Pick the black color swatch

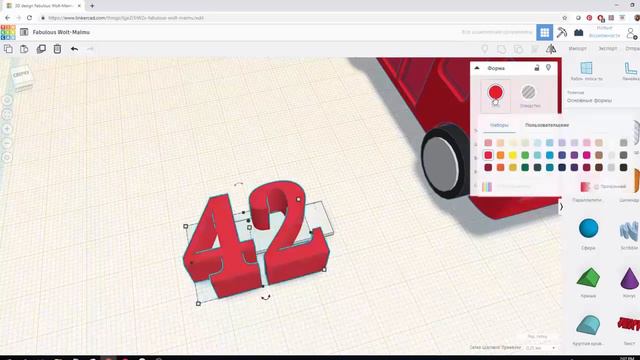click(x=623, y=167)
